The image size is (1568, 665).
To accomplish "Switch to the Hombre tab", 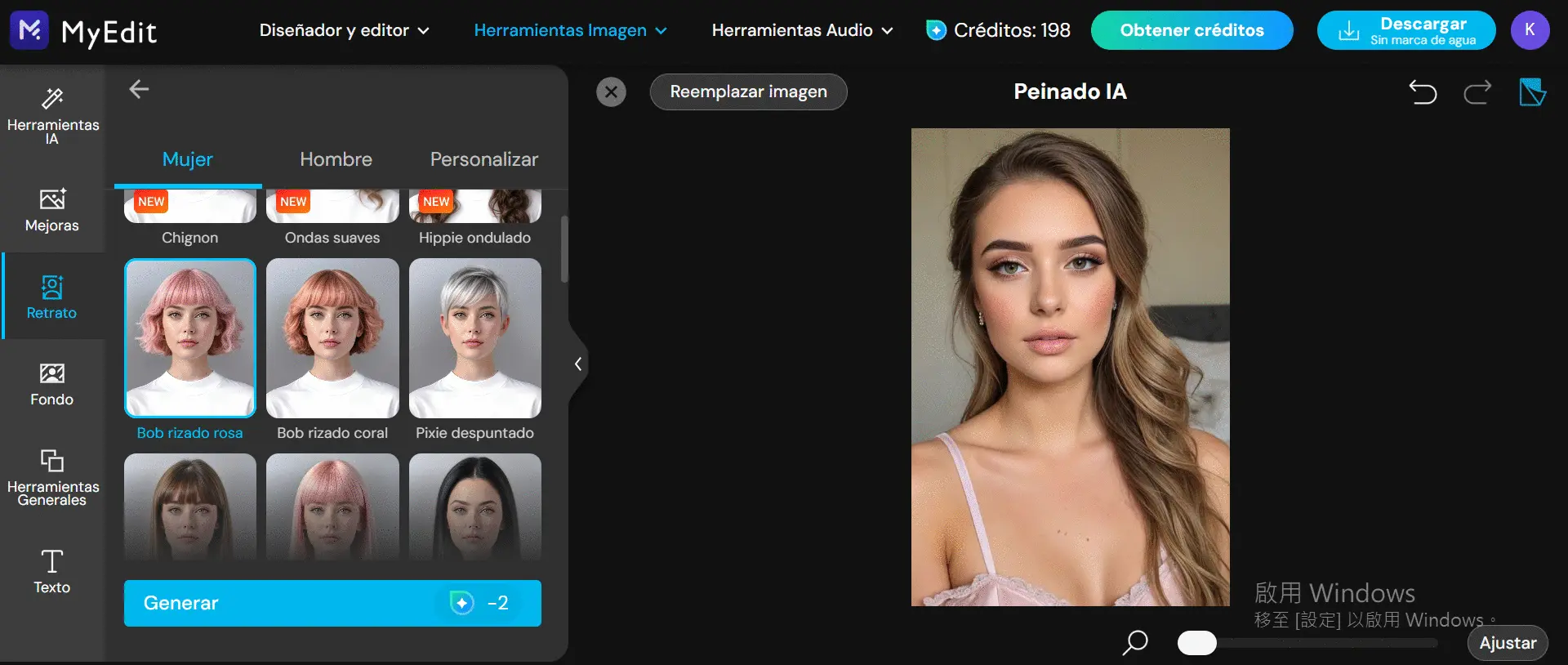I will [336, 159].
